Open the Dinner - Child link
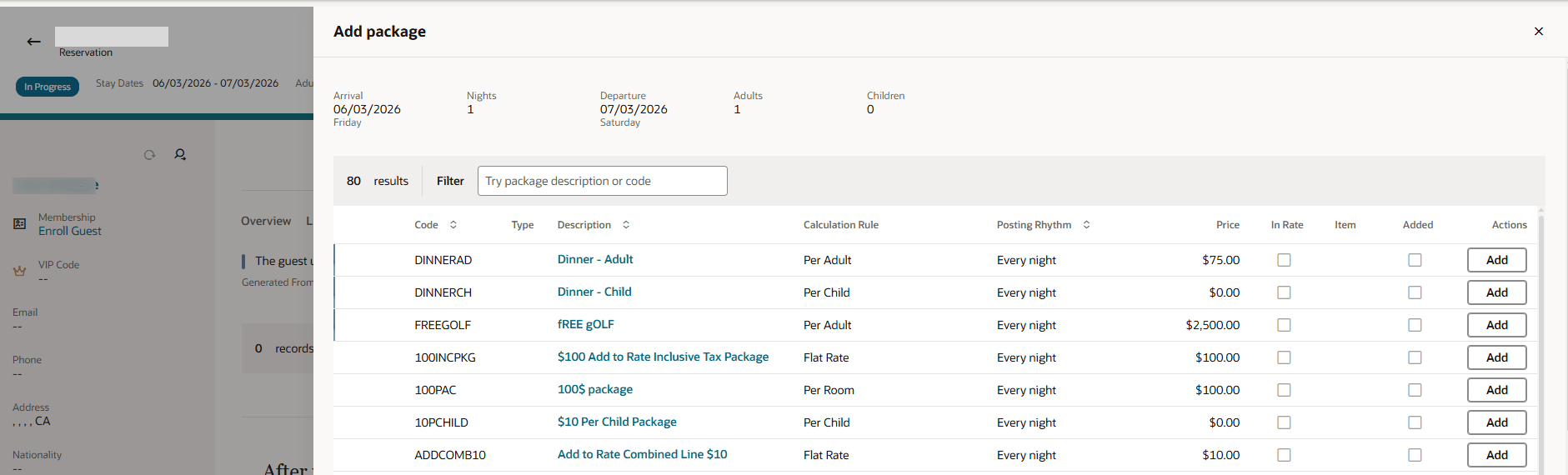This screenshot has height=475, width=1568. point(594,292)
